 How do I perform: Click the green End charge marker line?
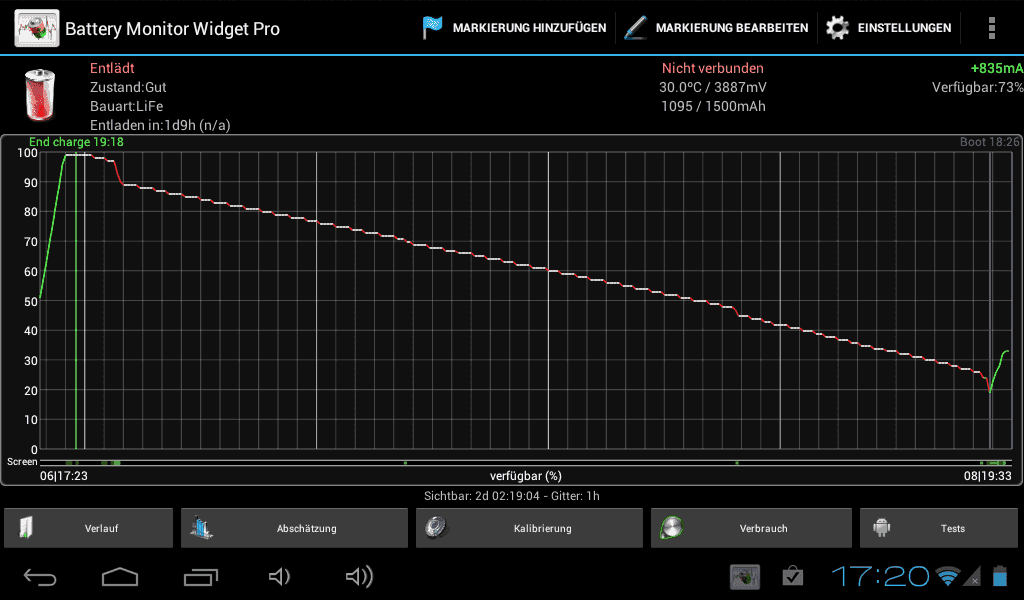[76, 300]
